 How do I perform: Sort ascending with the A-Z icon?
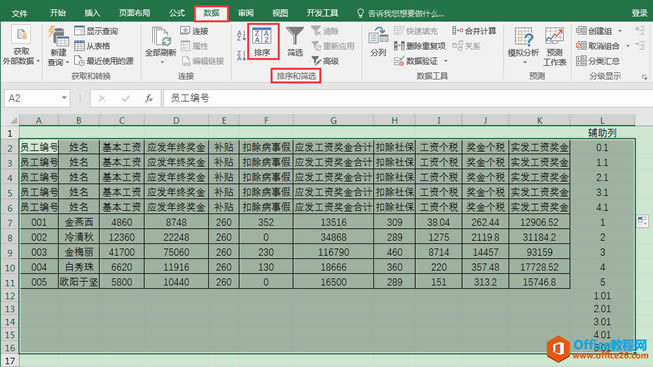pyautogui.click(x=241, y=35)
